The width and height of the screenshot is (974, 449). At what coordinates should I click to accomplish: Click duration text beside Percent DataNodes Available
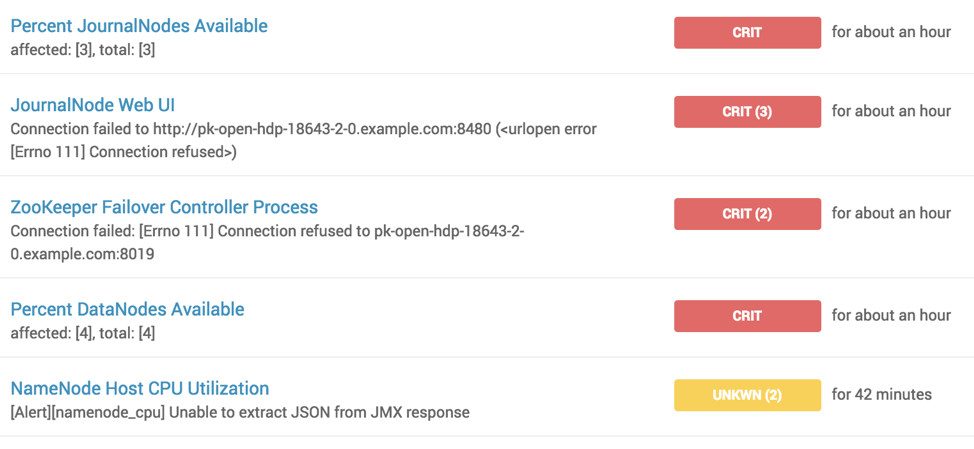pos(891,315)
